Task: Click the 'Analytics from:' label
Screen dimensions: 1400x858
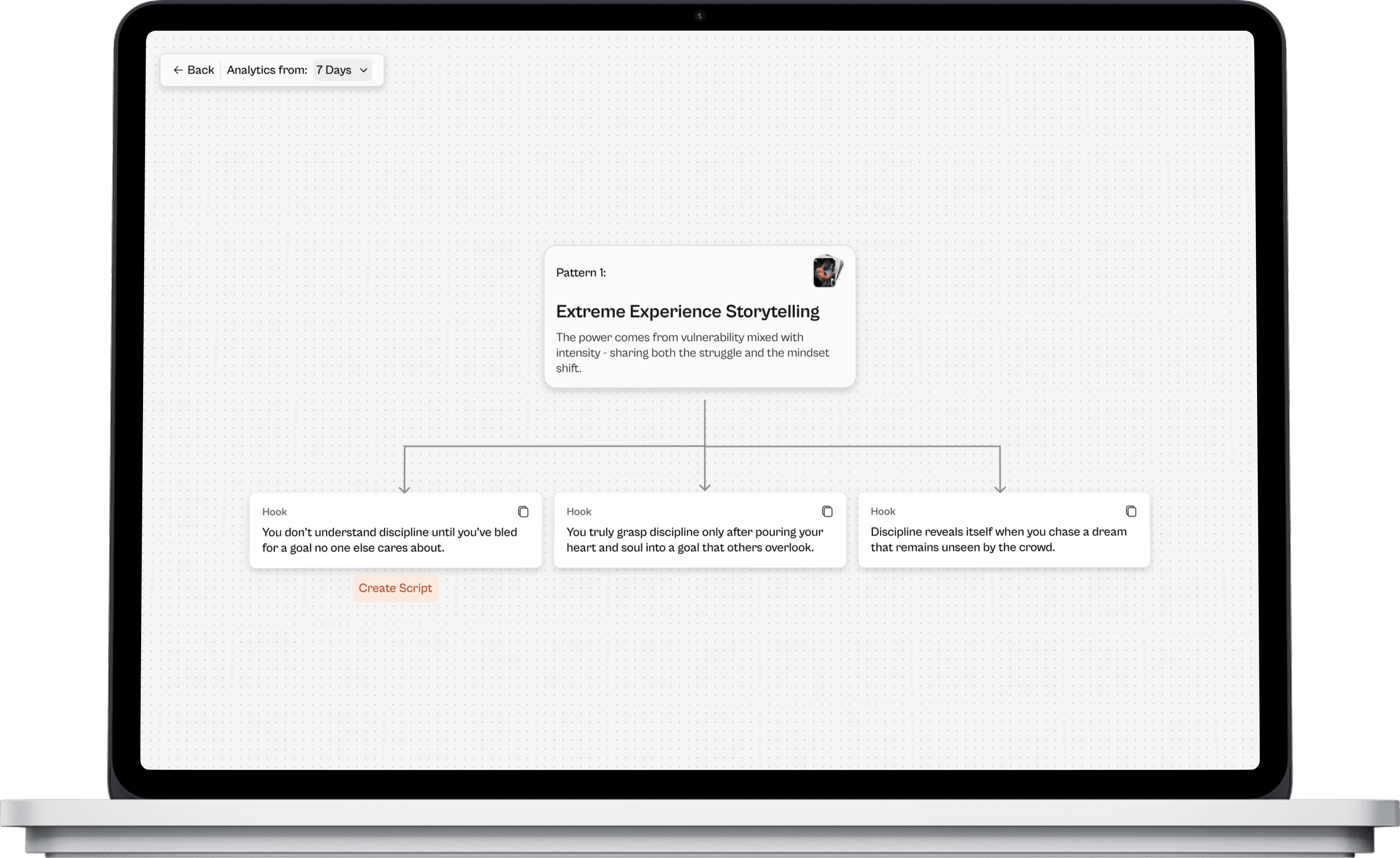Action: click(266, 70)
